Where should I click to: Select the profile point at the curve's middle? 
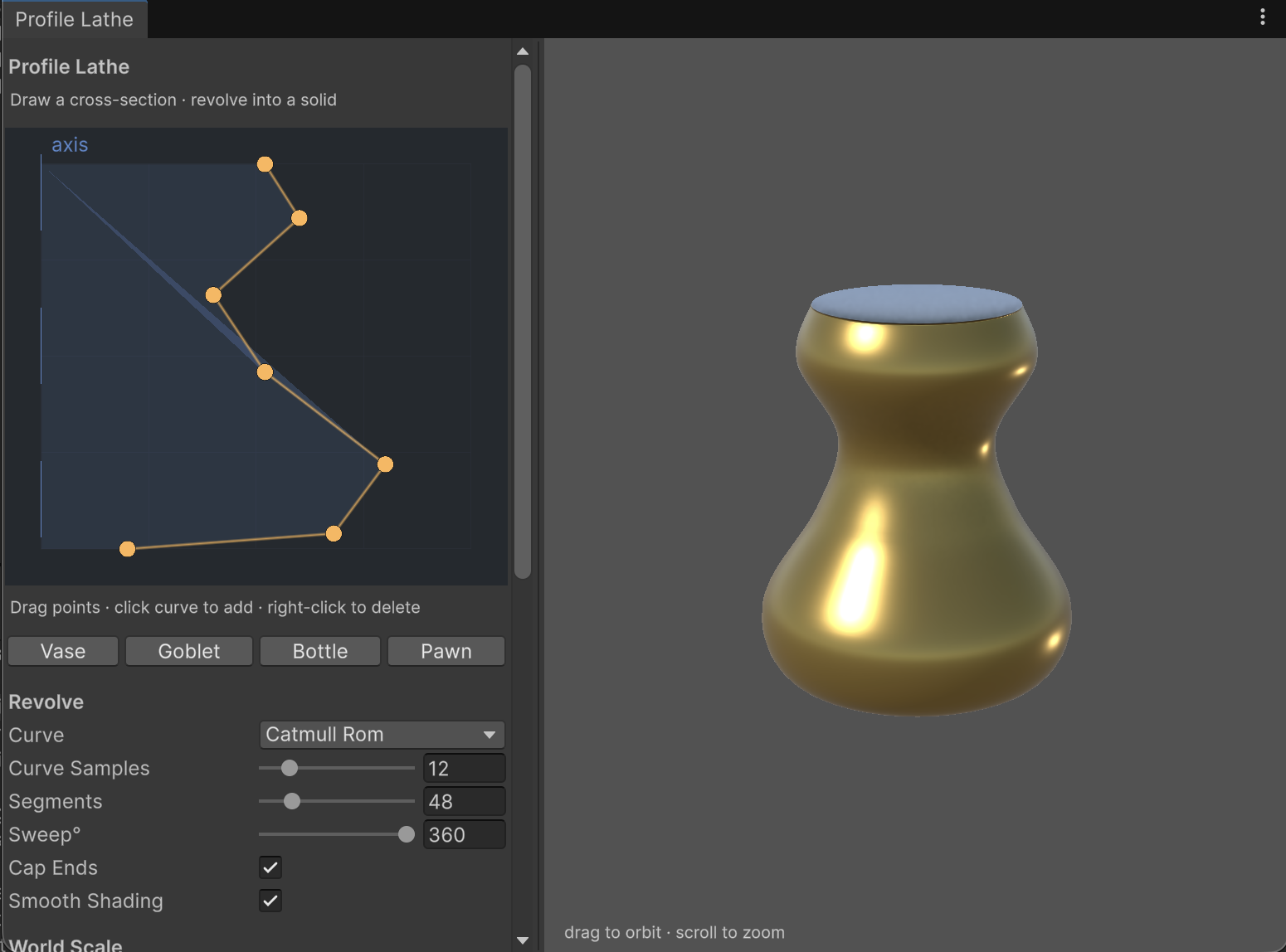265,372
